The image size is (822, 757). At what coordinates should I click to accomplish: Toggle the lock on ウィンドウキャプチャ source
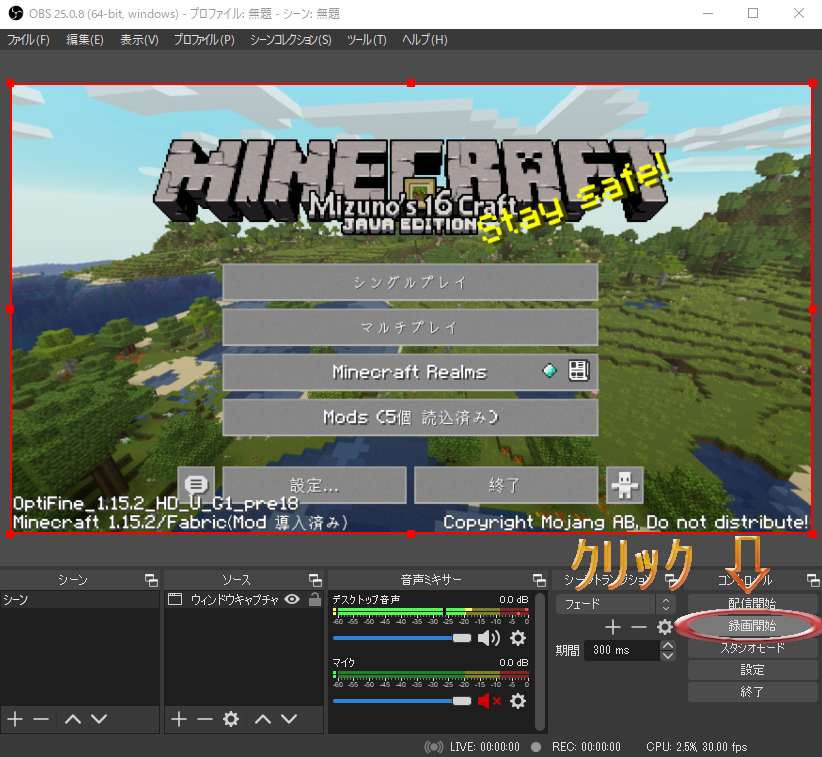pyautogui.click(x=315, y=599)
